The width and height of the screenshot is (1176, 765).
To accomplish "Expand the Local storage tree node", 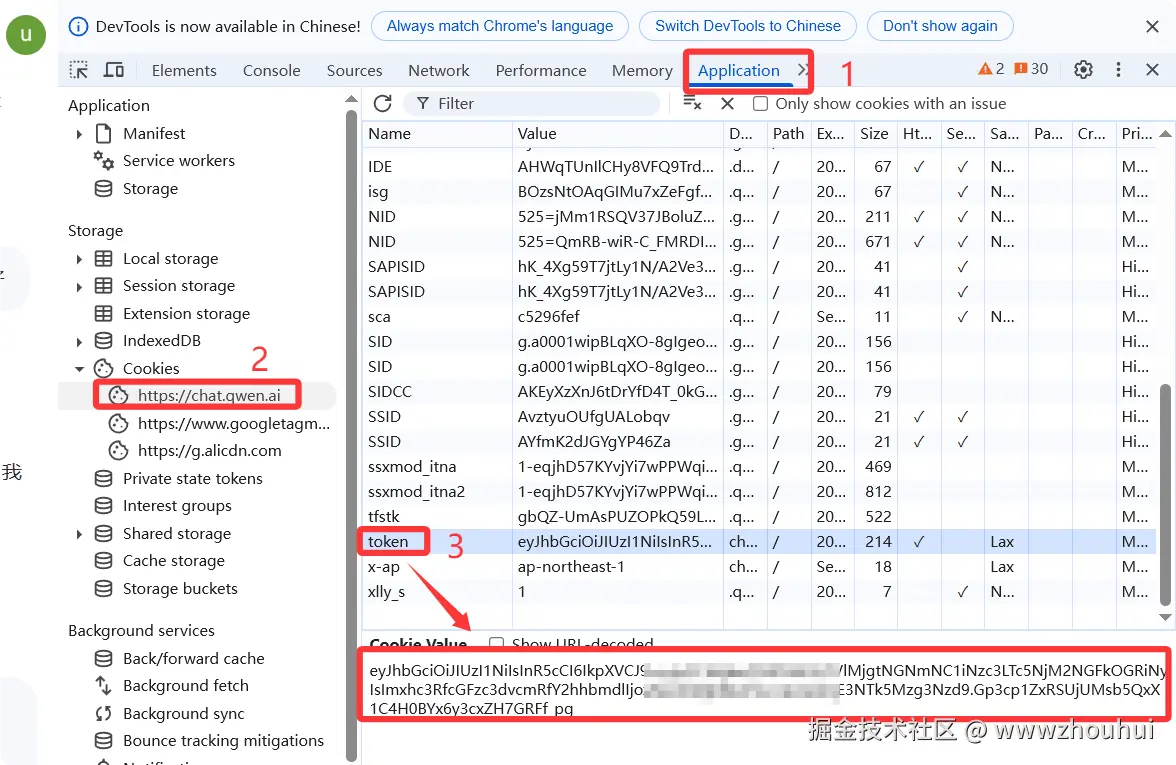I will [79, 259].
